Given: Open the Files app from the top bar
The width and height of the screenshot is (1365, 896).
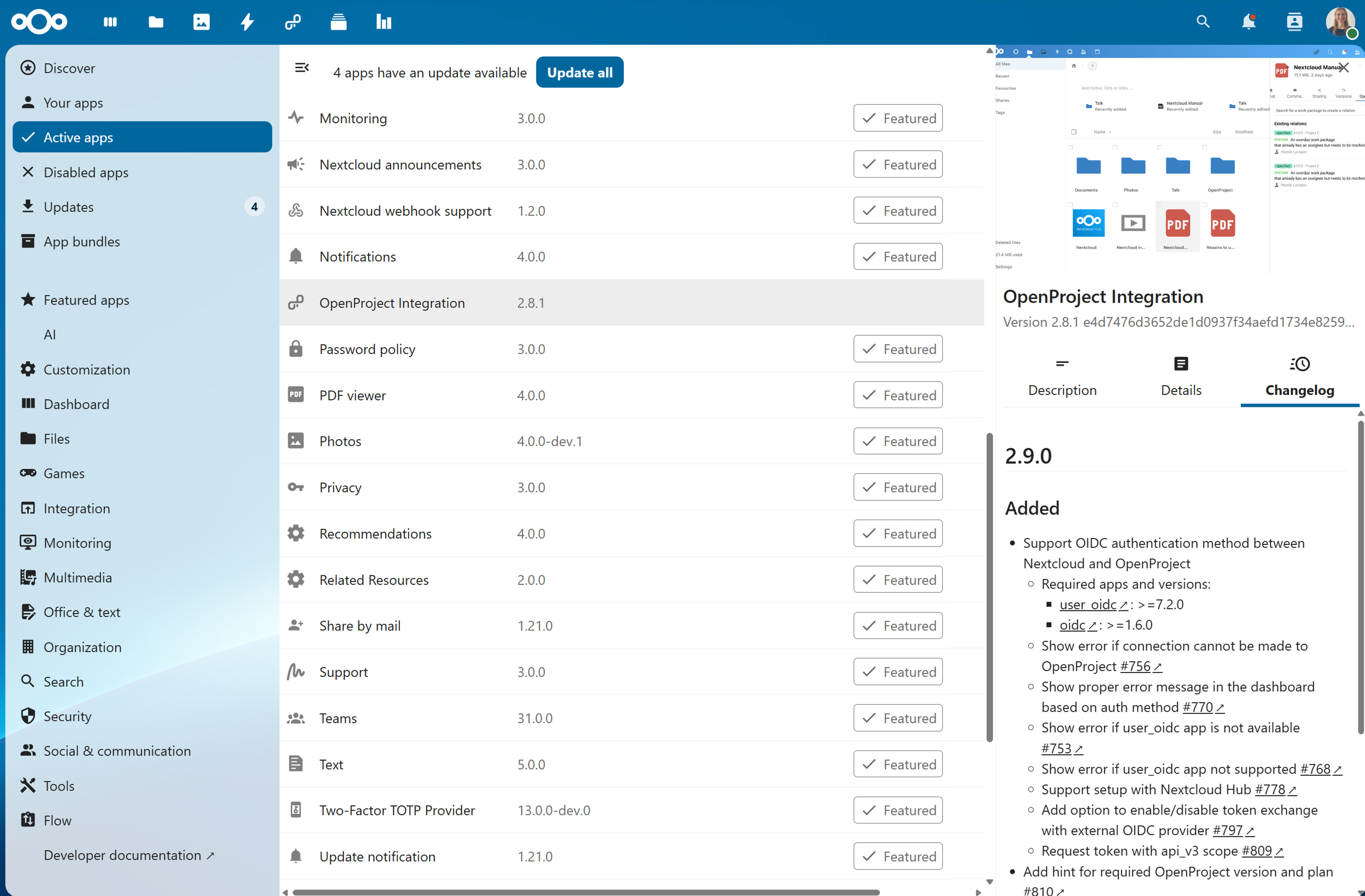Looking at the screenshot, I should (x=155, y=22).
